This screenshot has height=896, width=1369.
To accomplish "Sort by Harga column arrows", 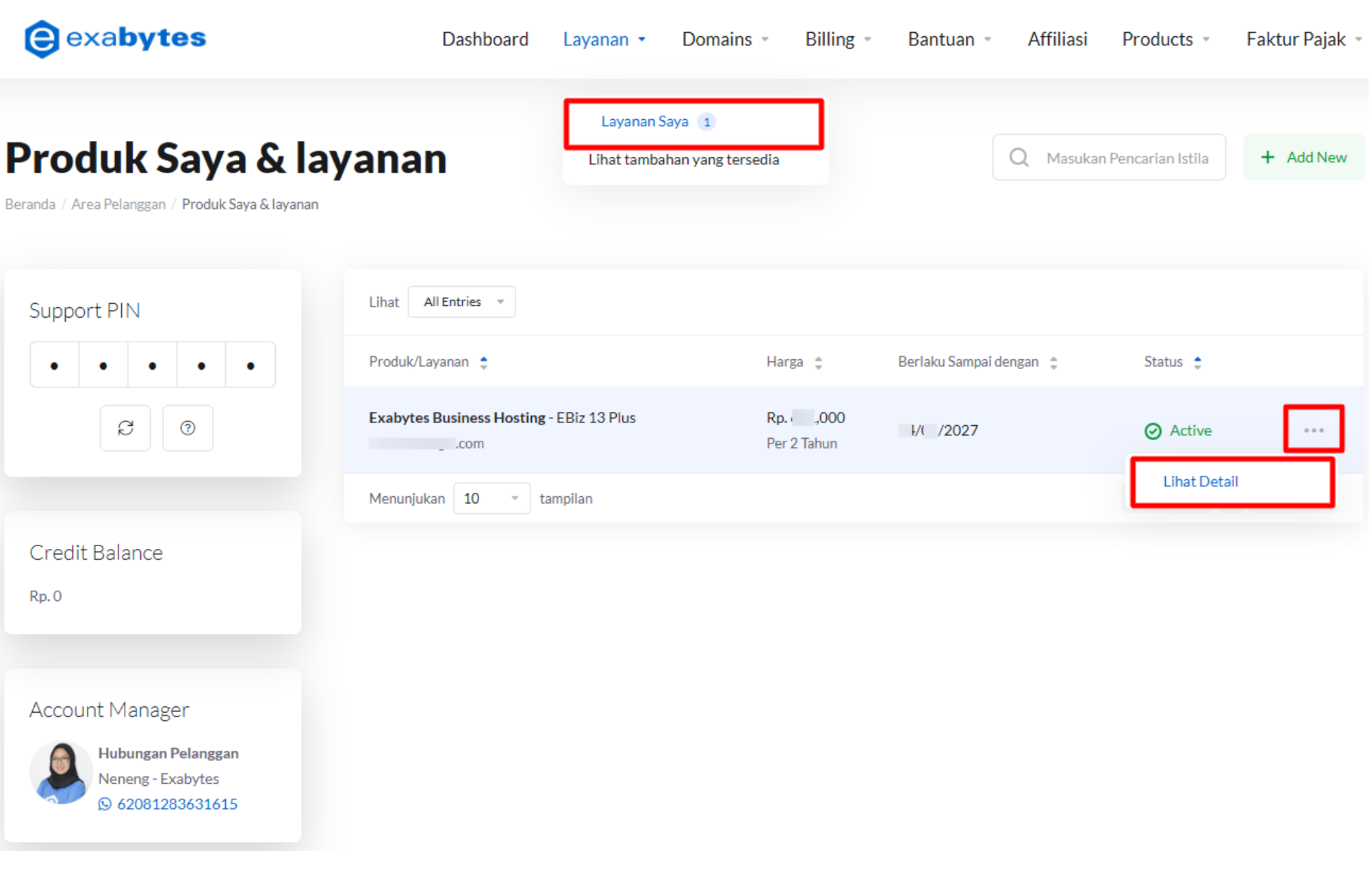I will pyautogui.click(x=818, y=363).
